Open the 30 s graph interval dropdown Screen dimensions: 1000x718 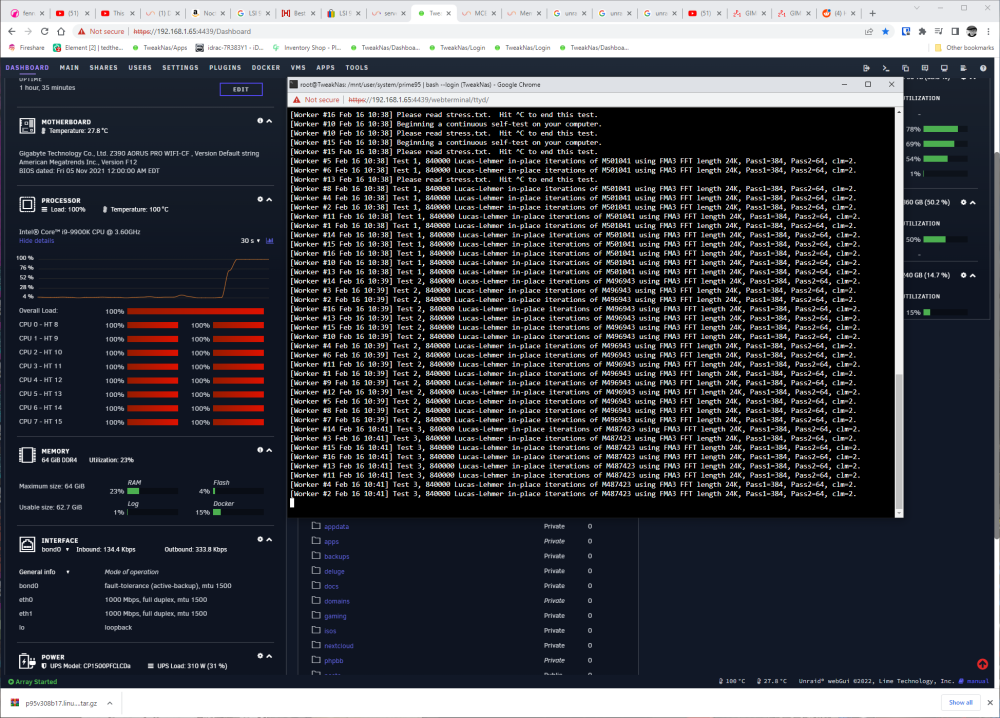point(250,240)
